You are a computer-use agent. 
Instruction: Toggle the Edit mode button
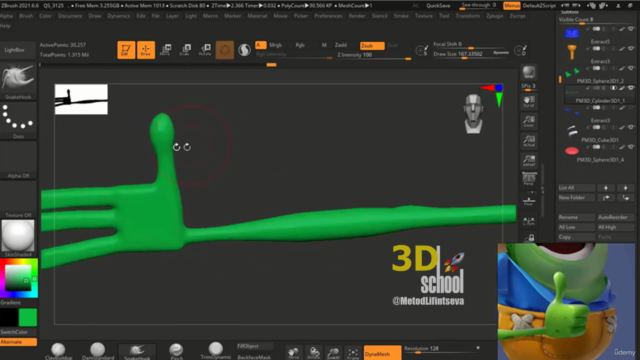click(126, 50)
